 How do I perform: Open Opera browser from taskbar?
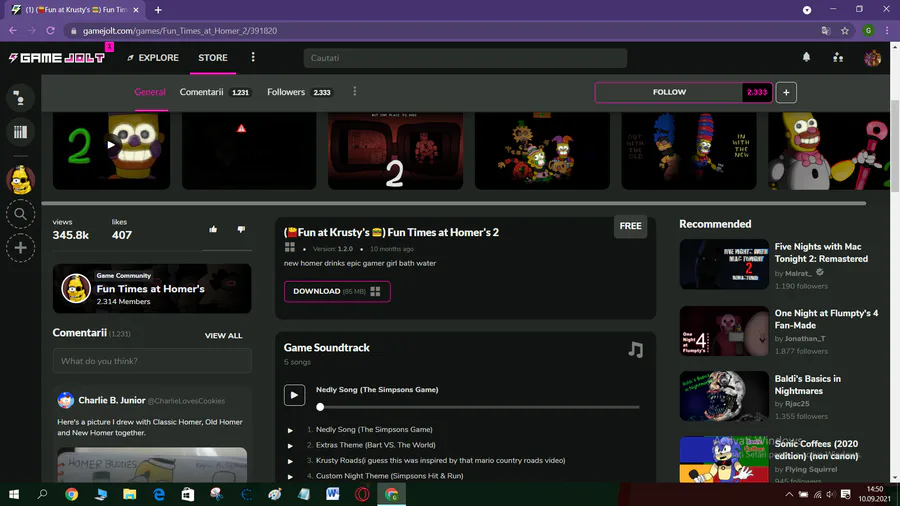[362, 494]
